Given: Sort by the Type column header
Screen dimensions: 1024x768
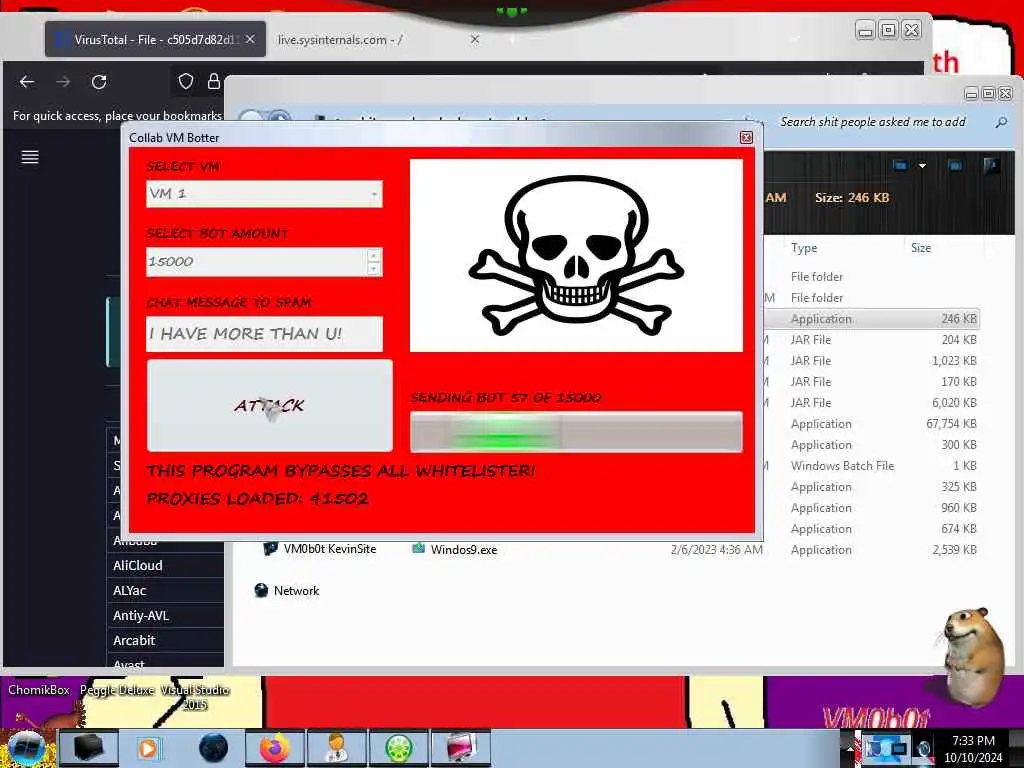Looking at the screenshot, I should [x=804, y=248].
